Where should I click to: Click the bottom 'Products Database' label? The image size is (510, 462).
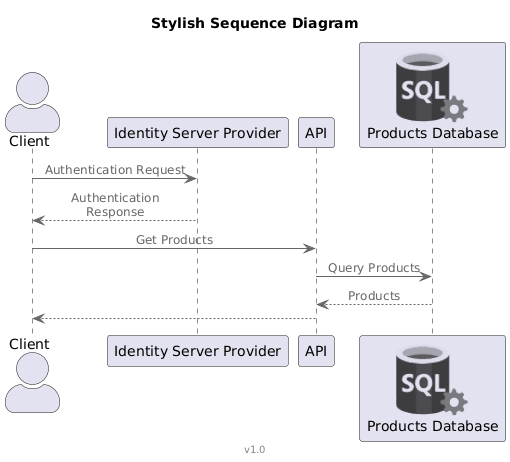click(x=432, y=426)
